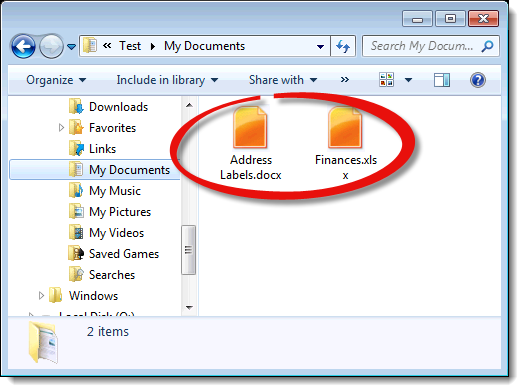Refresh the folder view
Screen dimensions: 524x392
pyautogui.click(x=343, y=46)
